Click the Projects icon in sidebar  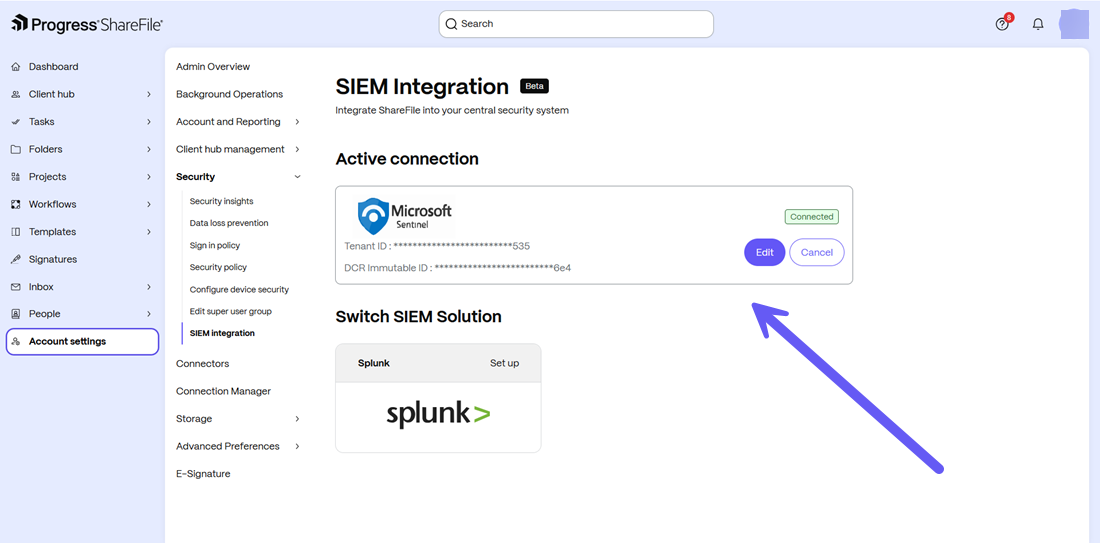click(x=15, y=177)
